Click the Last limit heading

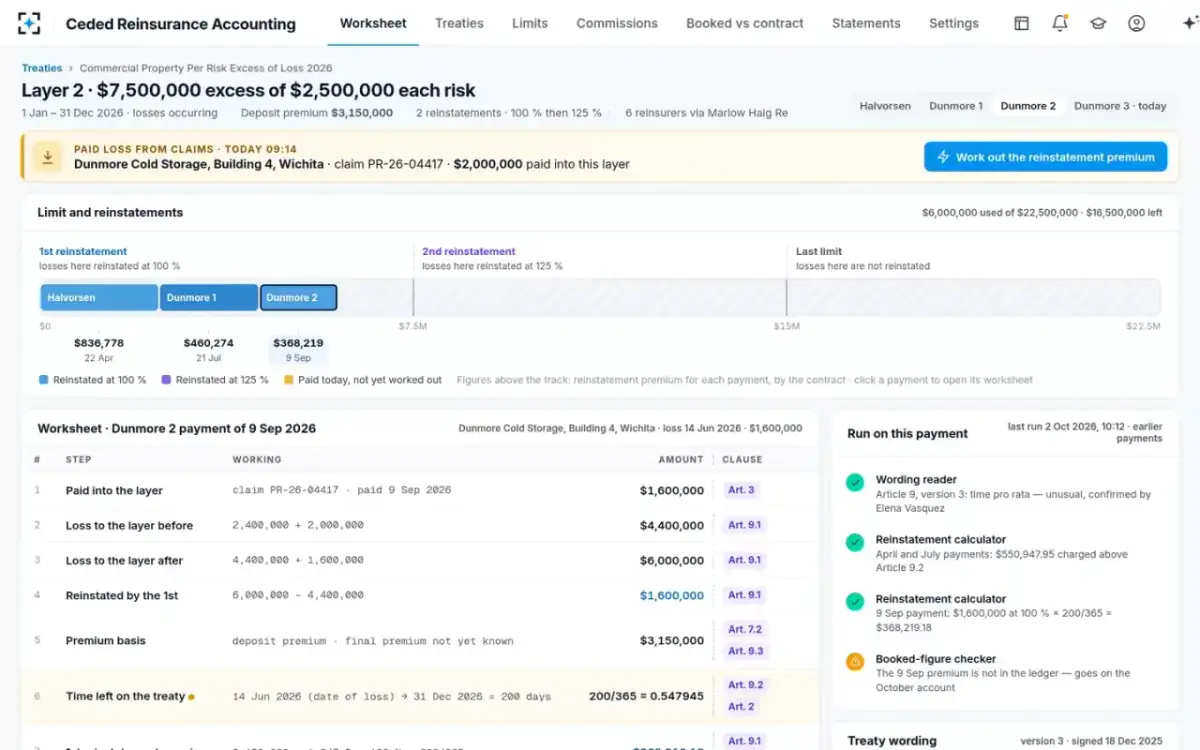[819, 252]
